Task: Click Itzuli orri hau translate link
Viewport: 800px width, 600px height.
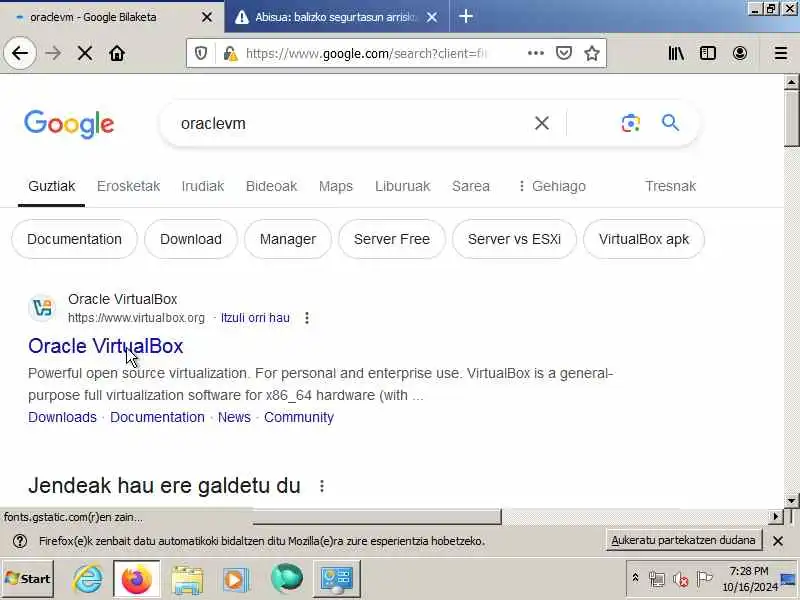Action: [255, 318]
